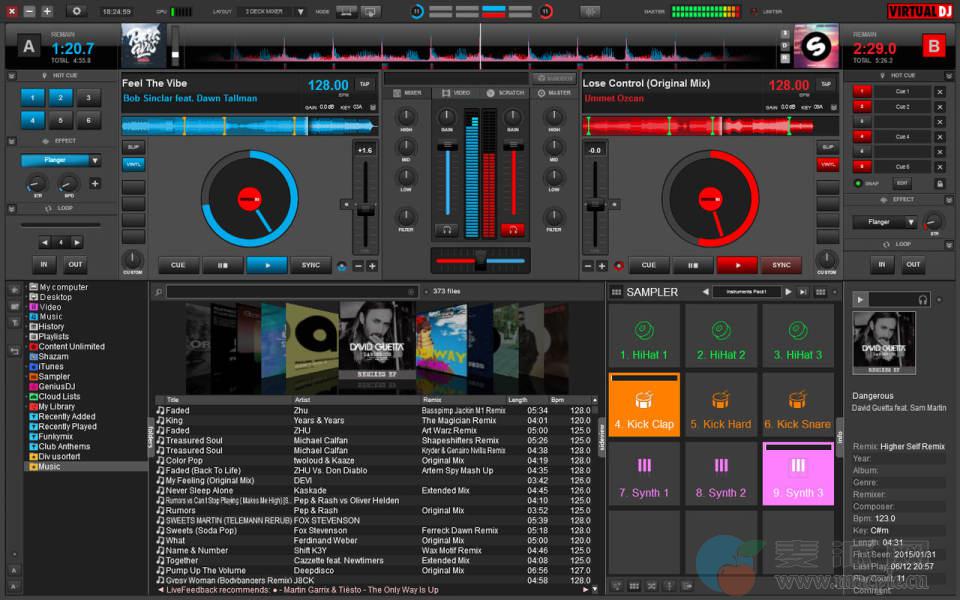Pause the right deck
This screenshot has width=960, height=600.
pos(692,265)
